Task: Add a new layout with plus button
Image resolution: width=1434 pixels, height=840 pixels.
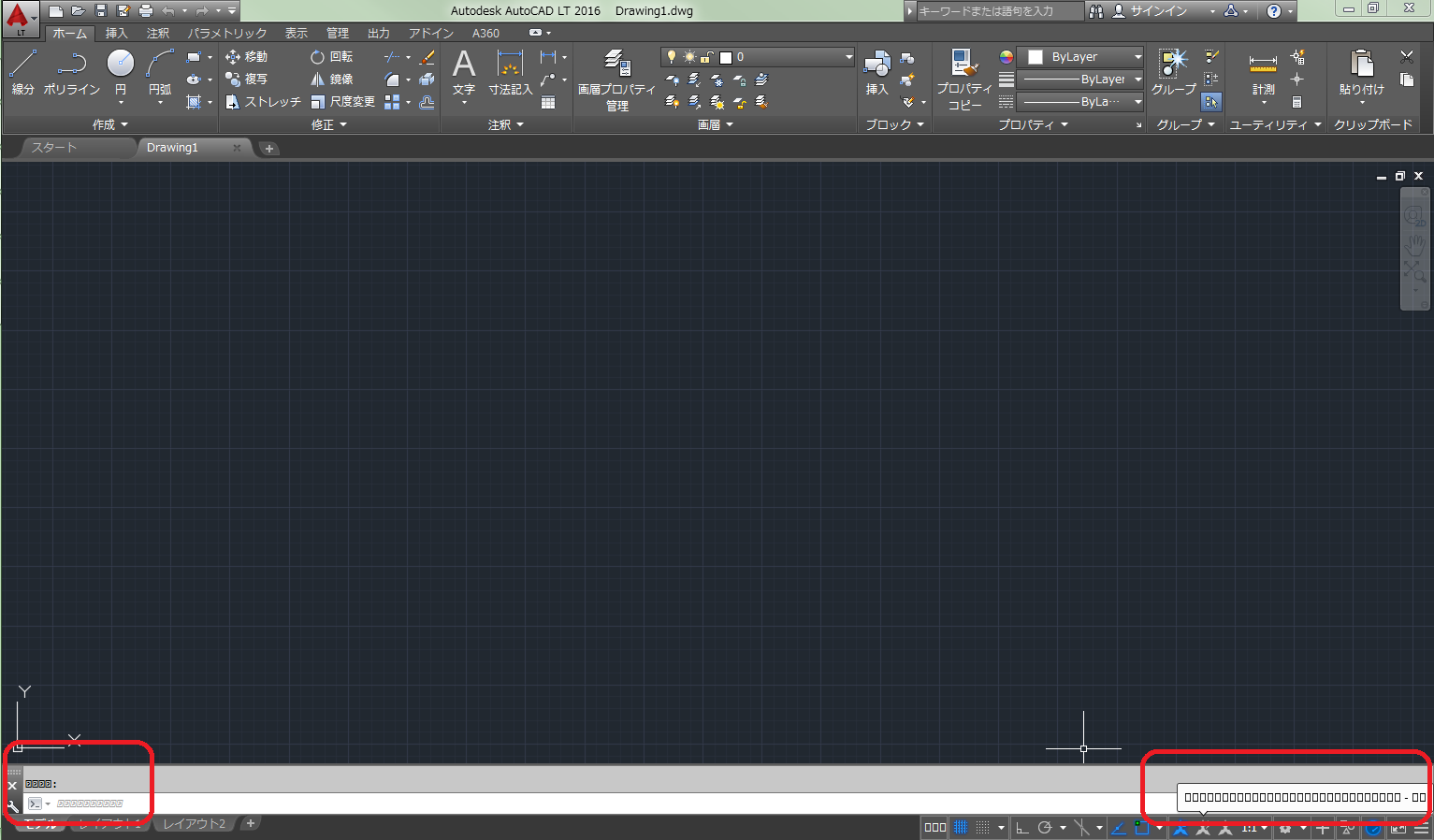Action: coord(251,824)
